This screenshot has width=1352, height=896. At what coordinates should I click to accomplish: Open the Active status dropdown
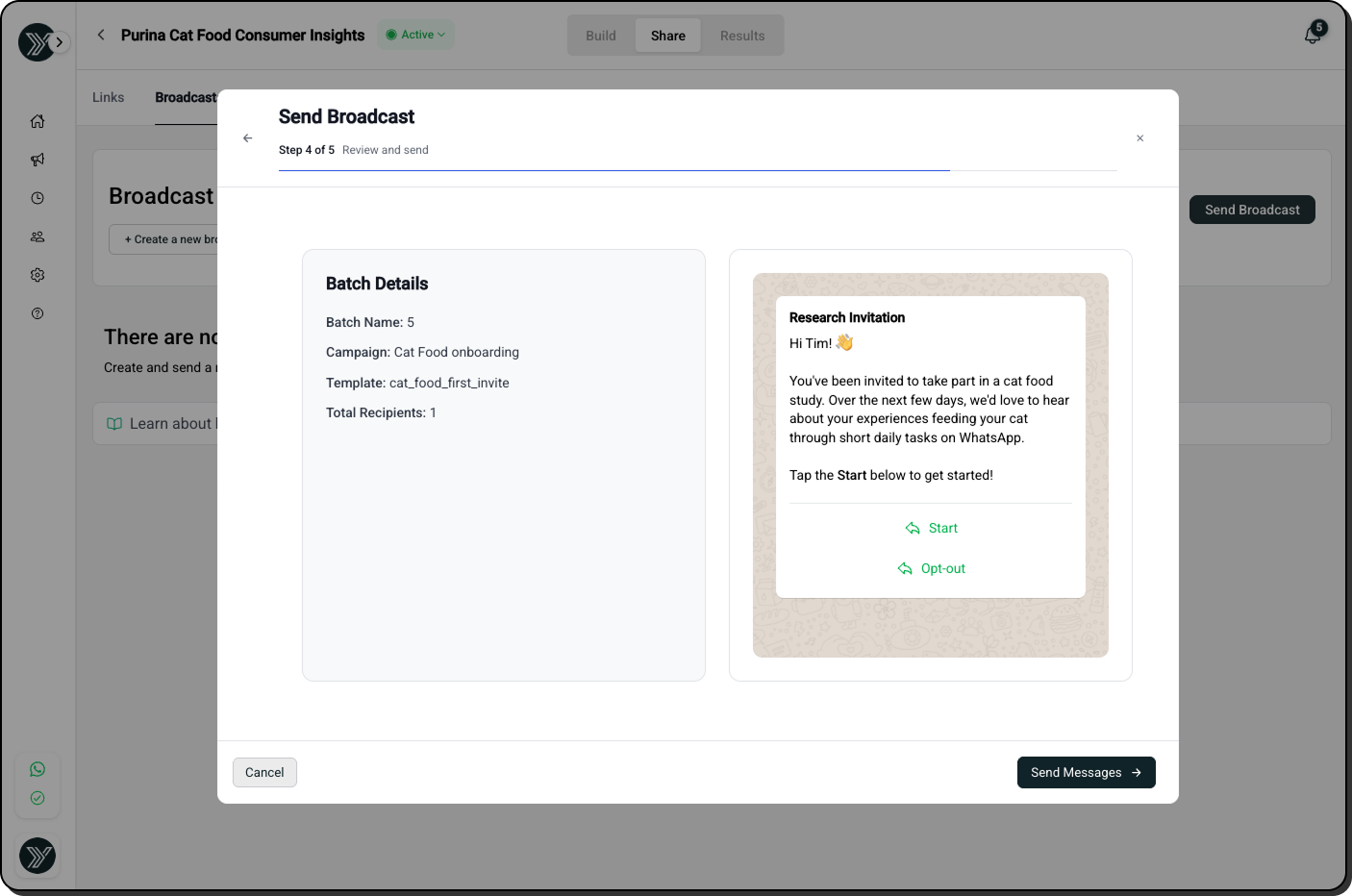(415, 35)
